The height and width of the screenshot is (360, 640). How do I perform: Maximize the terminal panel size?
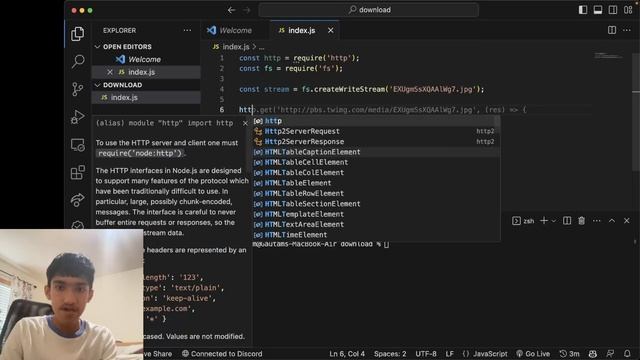(x=612, y=221)
